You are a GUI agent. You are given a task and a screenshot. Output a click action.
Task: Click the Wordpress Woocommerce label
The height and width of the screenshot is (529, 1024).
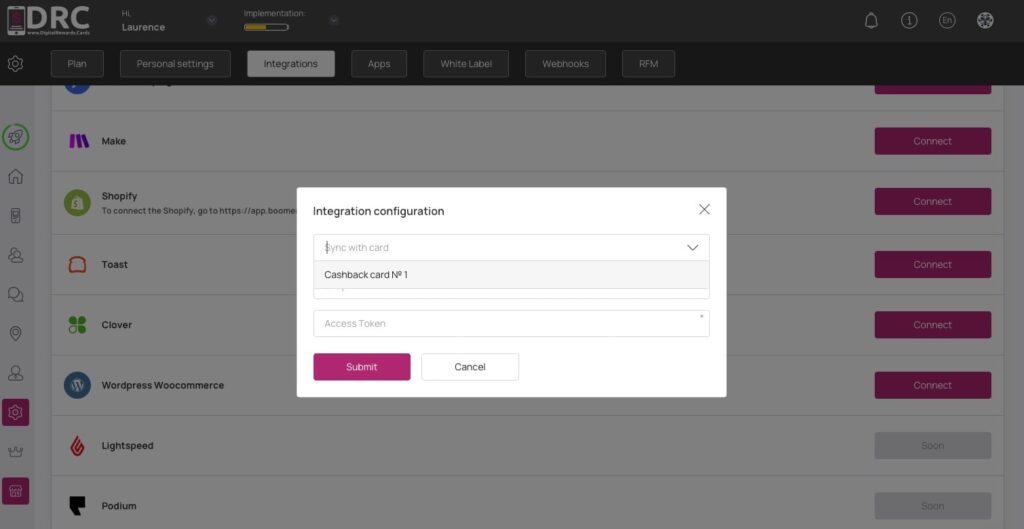(x=163, y=385)
